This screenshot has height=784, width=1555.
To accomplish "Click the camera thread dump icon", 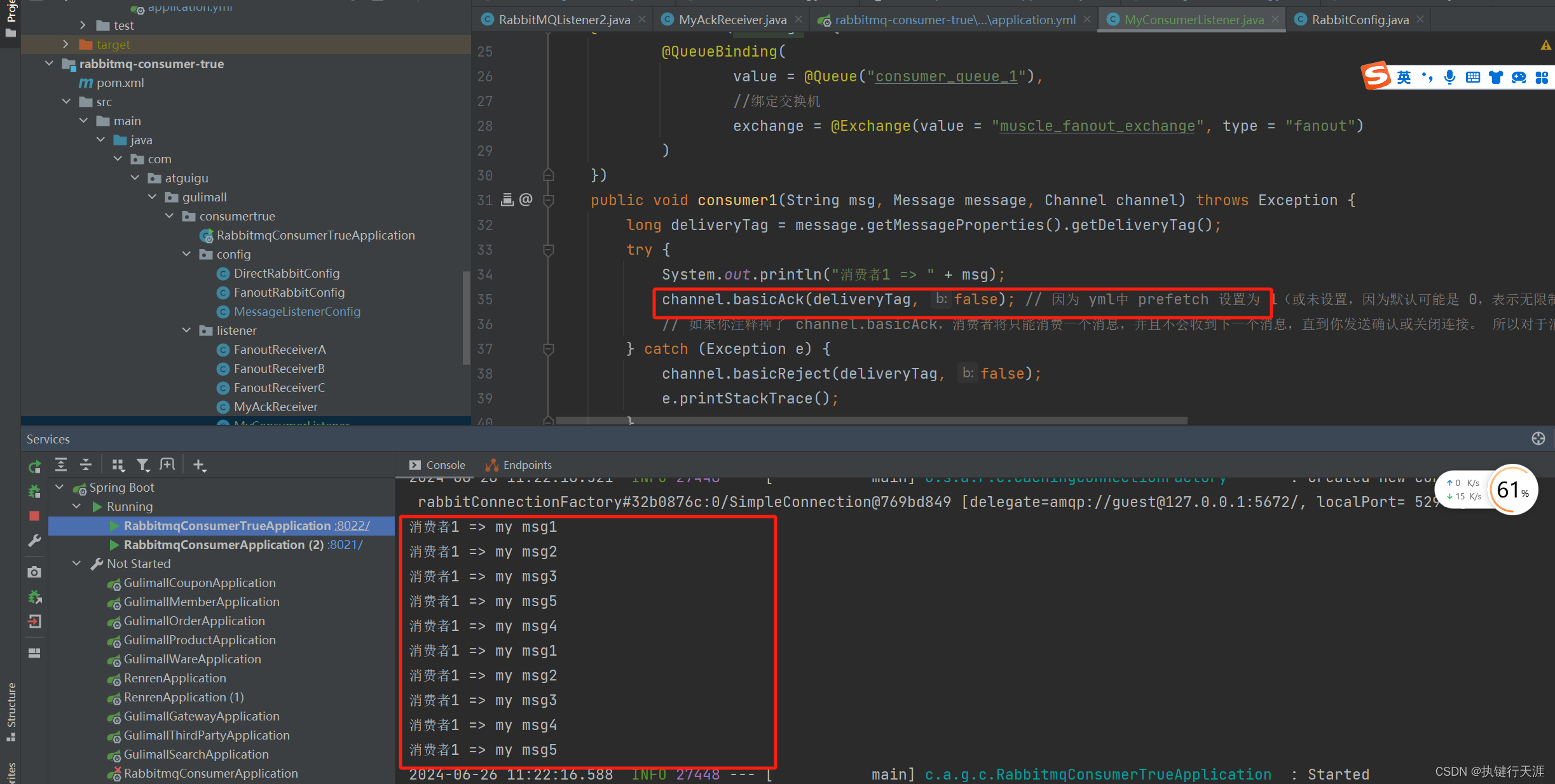I will pos(35,572).
